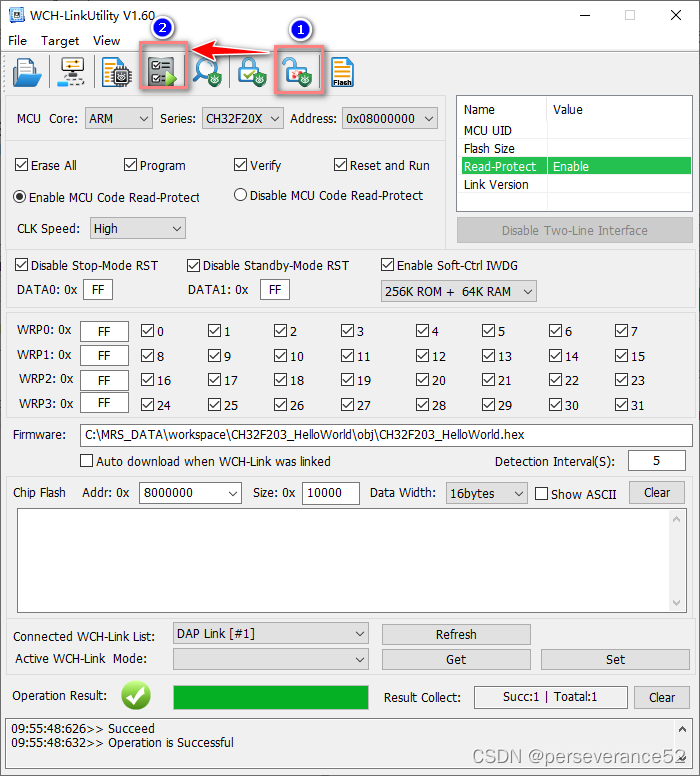Toggle the Program checkbox
Viewport: 700px width, 776px height.
(x=130, y=165)
